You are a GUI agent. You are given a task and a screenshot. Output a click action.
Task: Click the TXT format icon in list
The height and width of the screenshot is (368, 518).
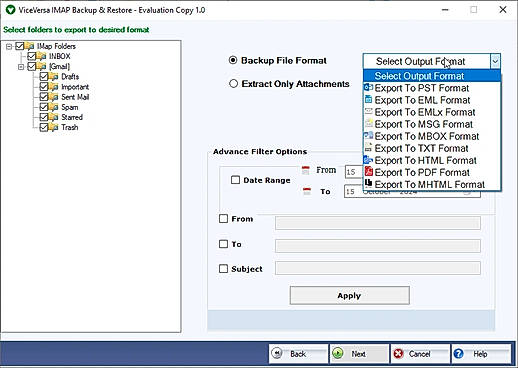tap(368, 148)
